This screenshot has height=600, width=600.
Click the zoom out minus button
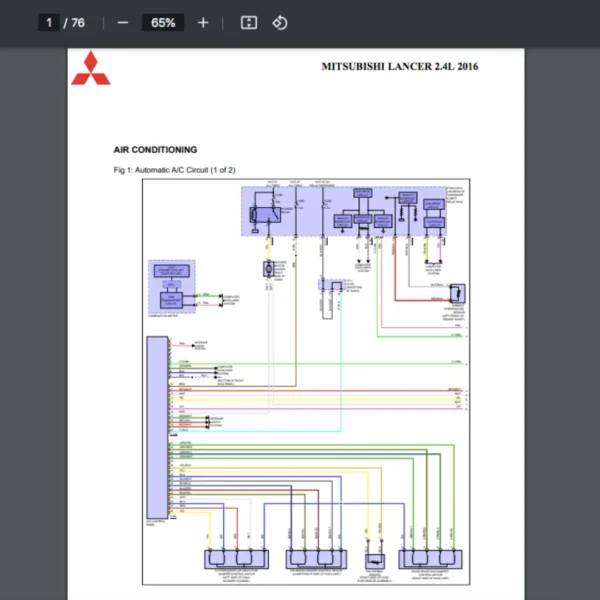pyautogui.click(x=123, y=22)
